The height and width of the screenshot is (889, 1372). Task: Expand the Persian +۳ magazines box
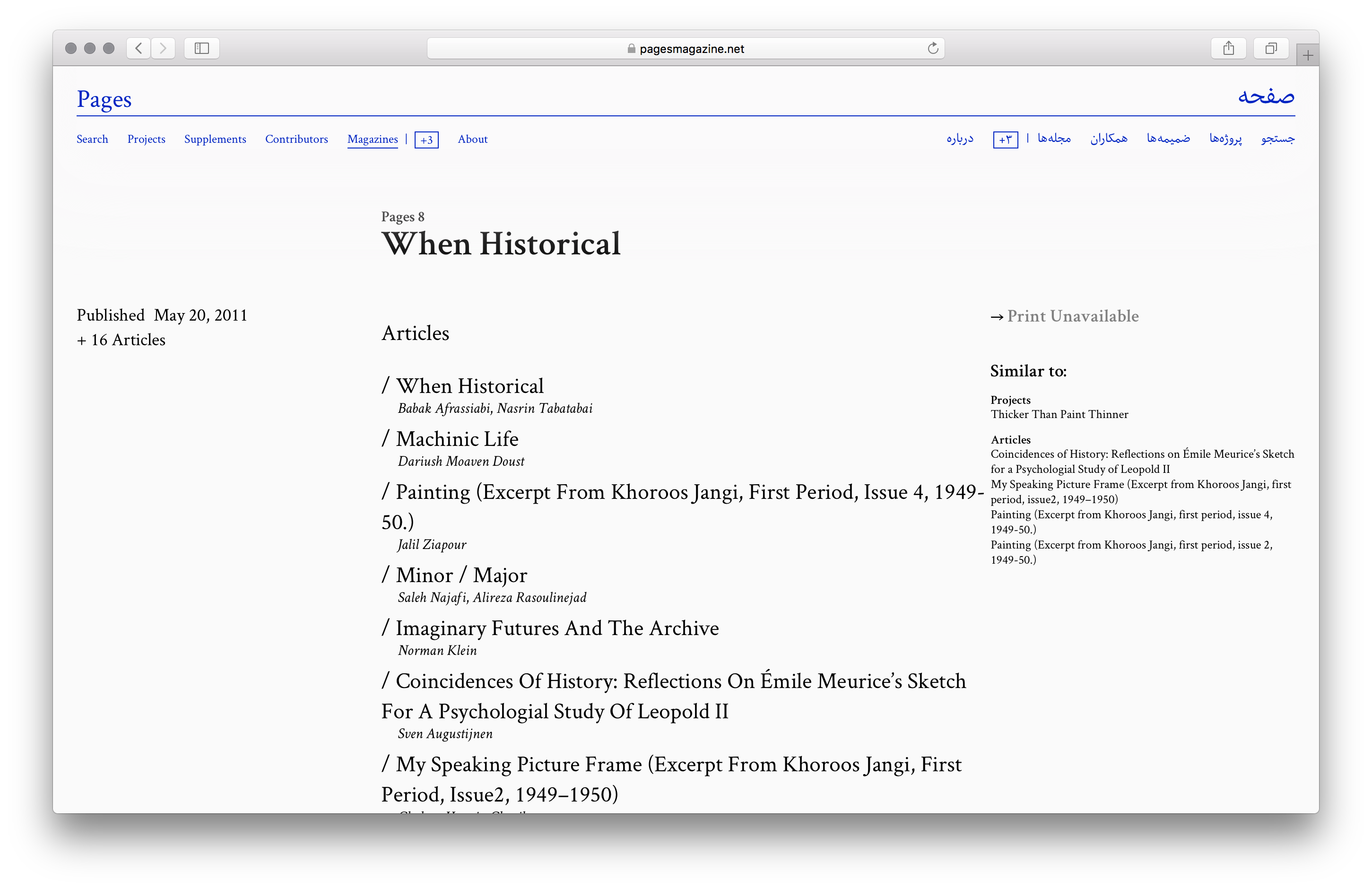pyautogui.click(x=1006, y=140)
